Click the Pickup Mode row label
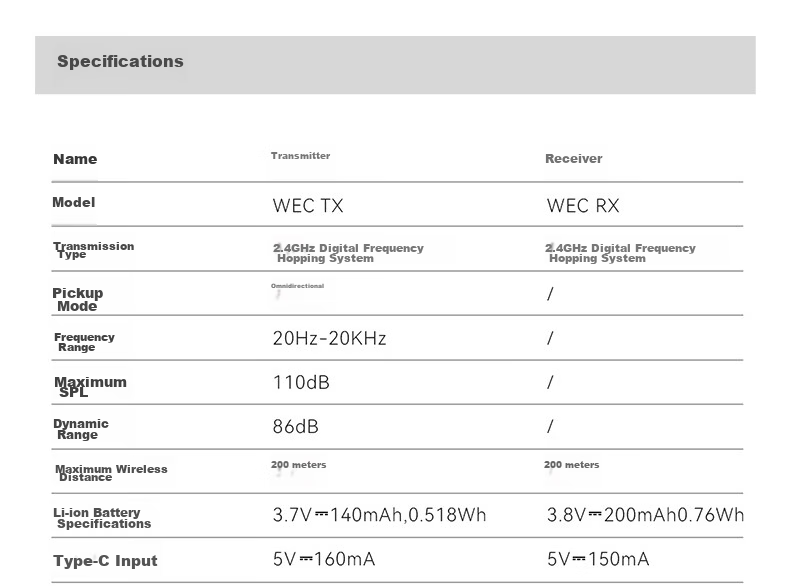 78,299
